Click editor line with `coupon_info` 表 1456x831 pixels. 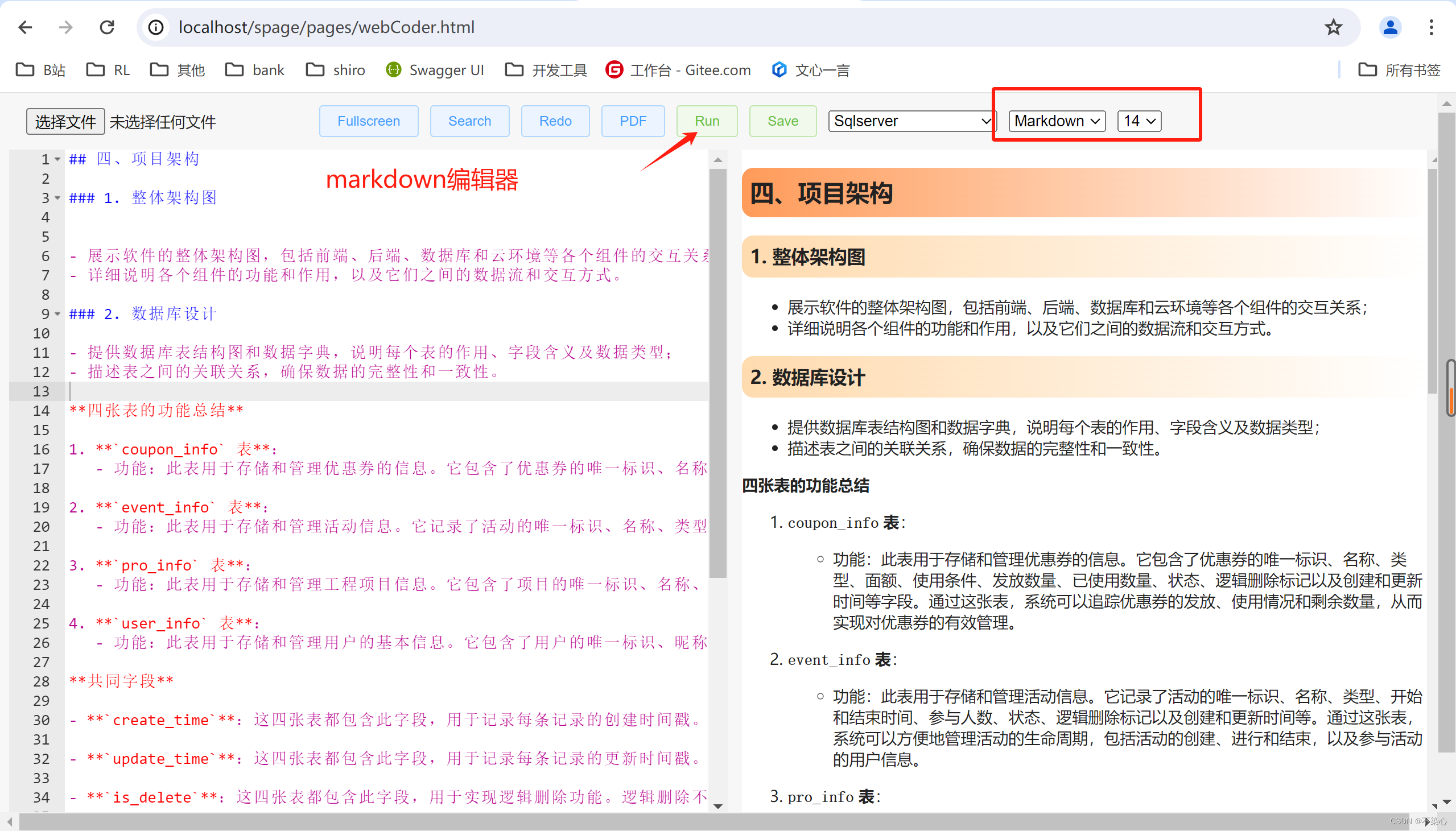(173, 449)
